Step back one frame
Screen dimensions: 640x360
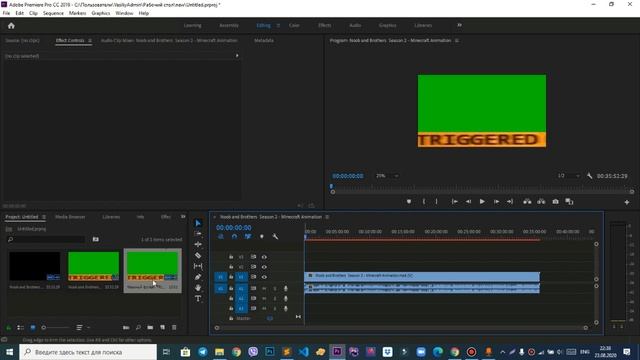tap(468, 202)
